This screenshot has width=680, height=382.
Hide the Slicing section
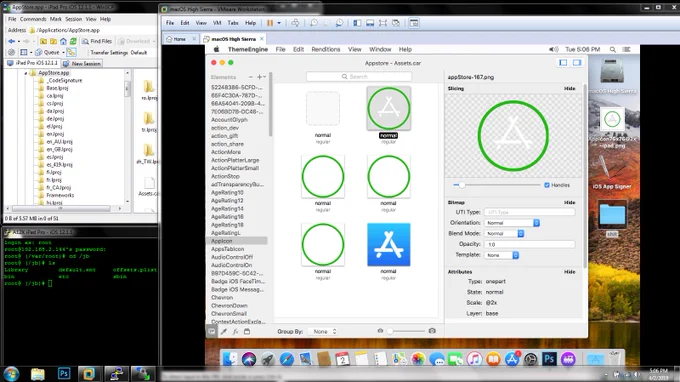tap(569, 88)
